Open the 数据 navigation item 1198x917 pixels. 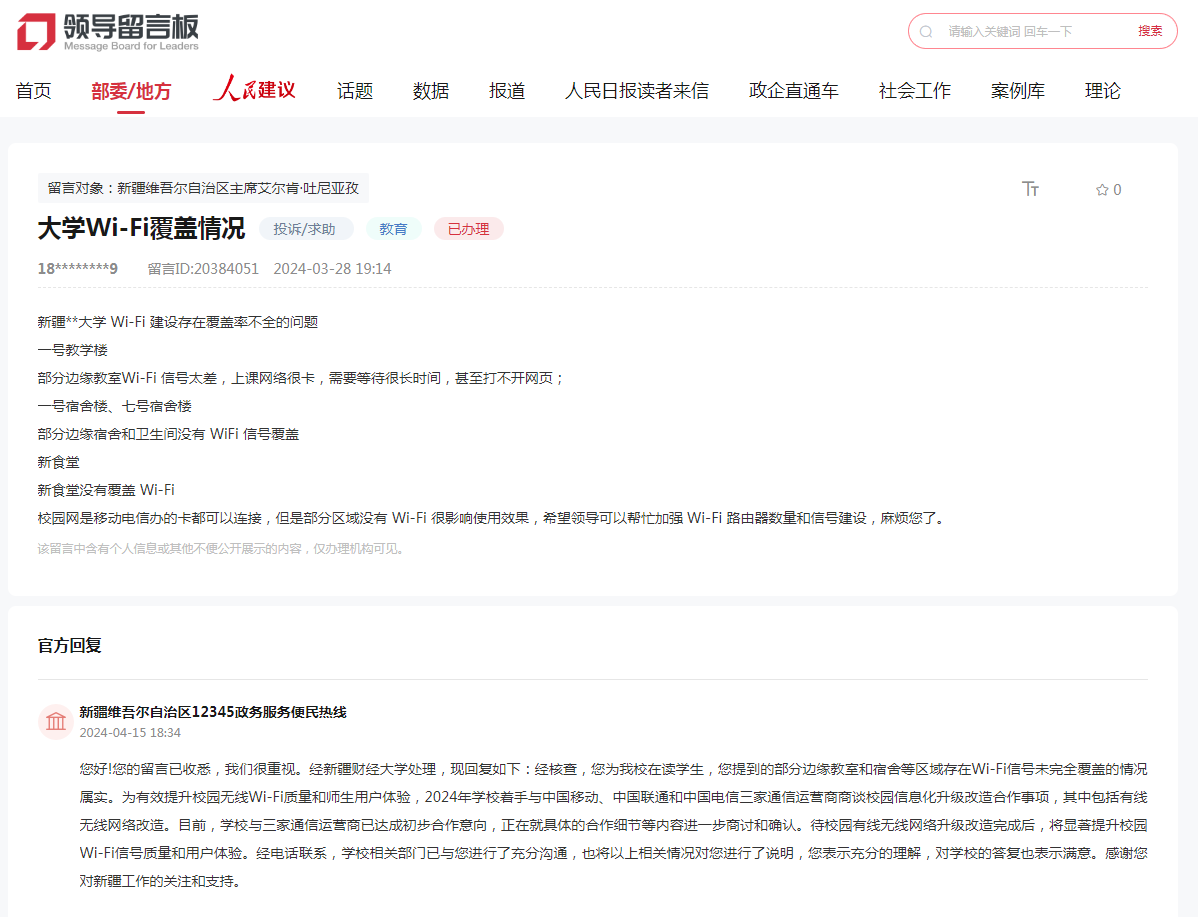pyautogui.click(x=431, y=91)
